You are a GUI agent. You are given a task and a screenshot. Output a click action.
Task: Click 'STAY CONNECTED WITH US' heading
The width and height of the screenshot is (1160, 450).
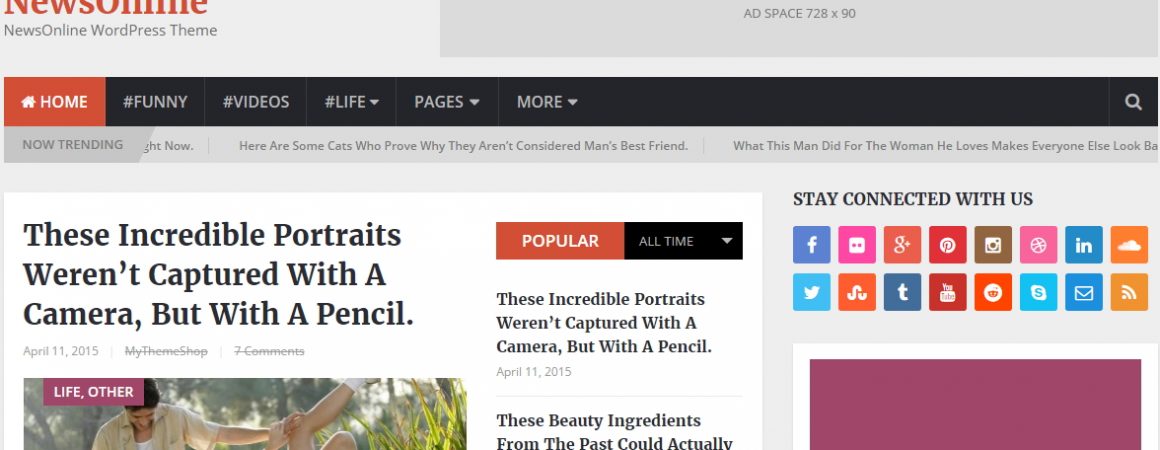point(913,199)
